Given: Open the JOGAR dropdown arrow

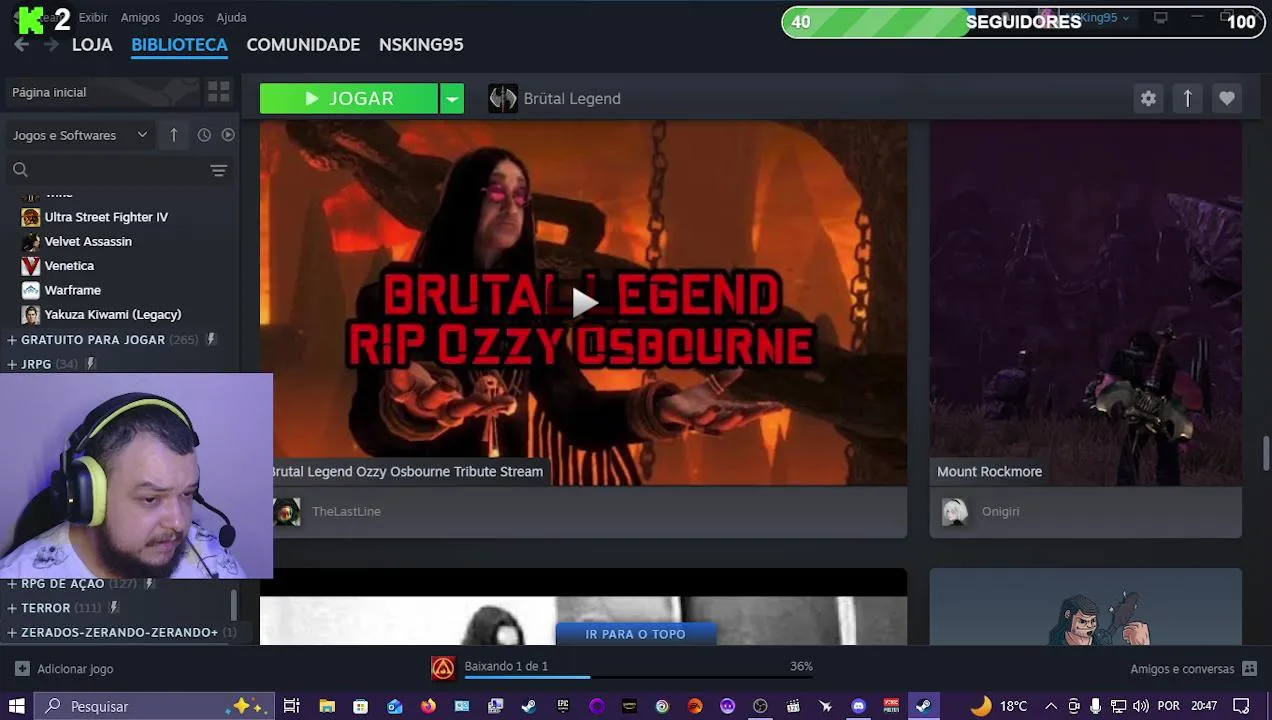Looking at the screenshot, I should click(452, 98).
